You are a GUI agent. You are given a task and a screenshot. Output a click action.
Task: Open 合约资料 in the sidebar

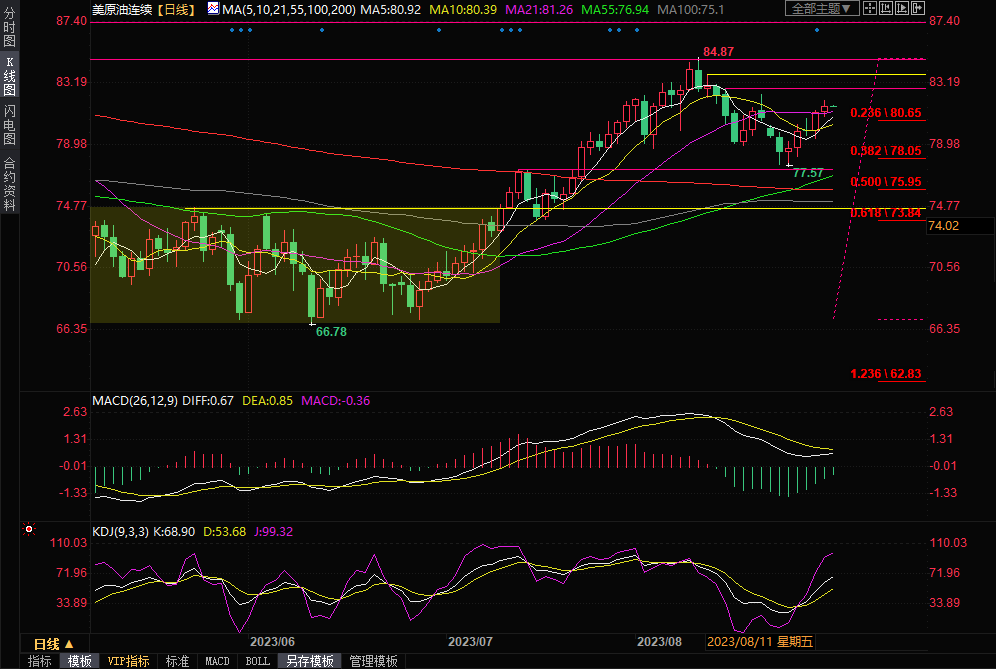point(10,184)
